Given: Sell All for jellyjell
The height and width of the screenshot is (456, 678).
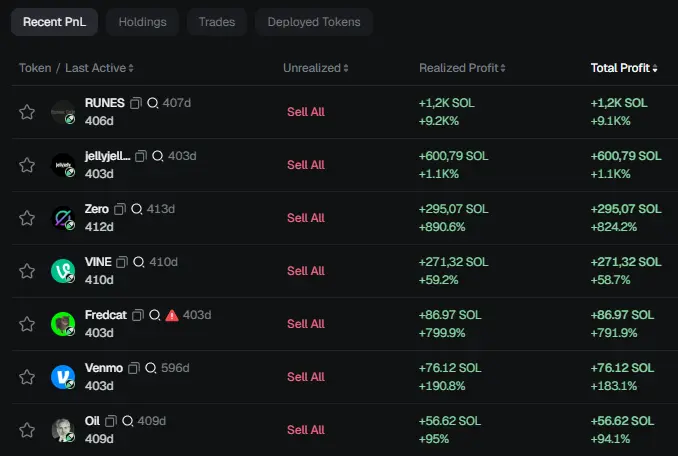Looking at the screenshot, I should click(306, 165).
